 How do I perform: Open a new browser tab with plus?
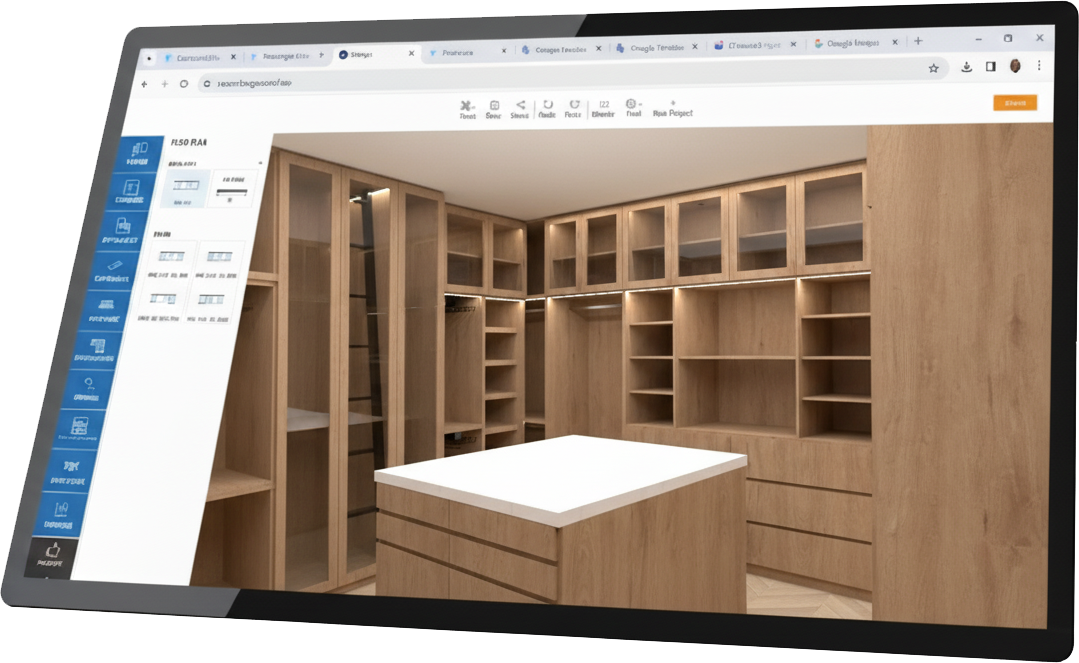click(917, 41)
